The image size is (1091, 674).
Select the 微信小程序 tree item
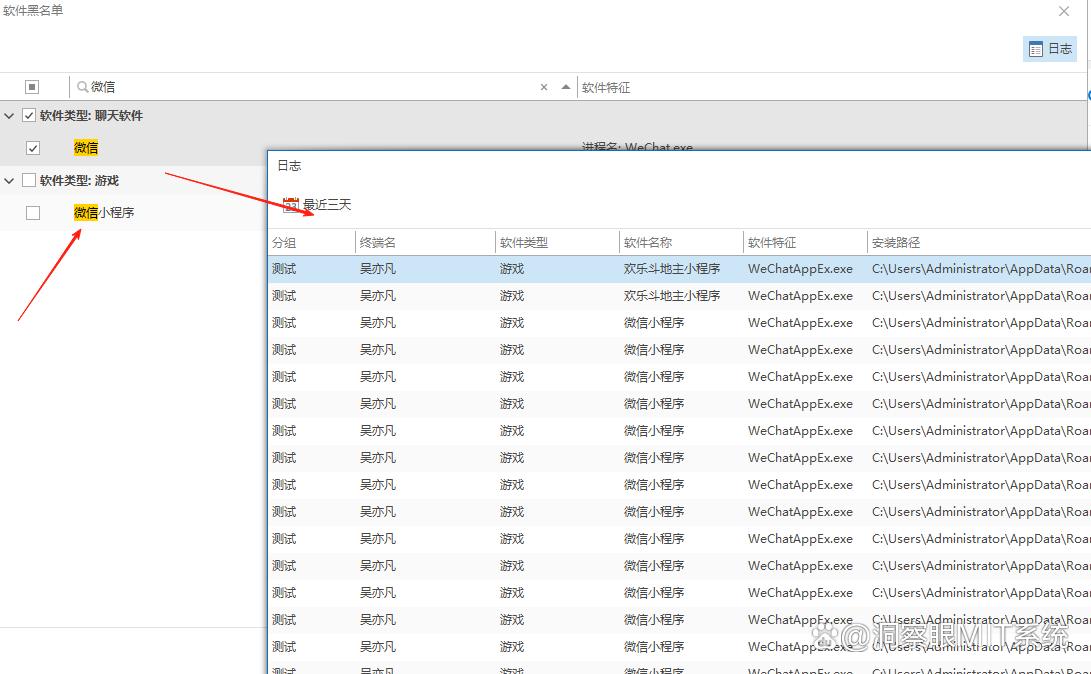pyautogui.click(x=104, y=212)
